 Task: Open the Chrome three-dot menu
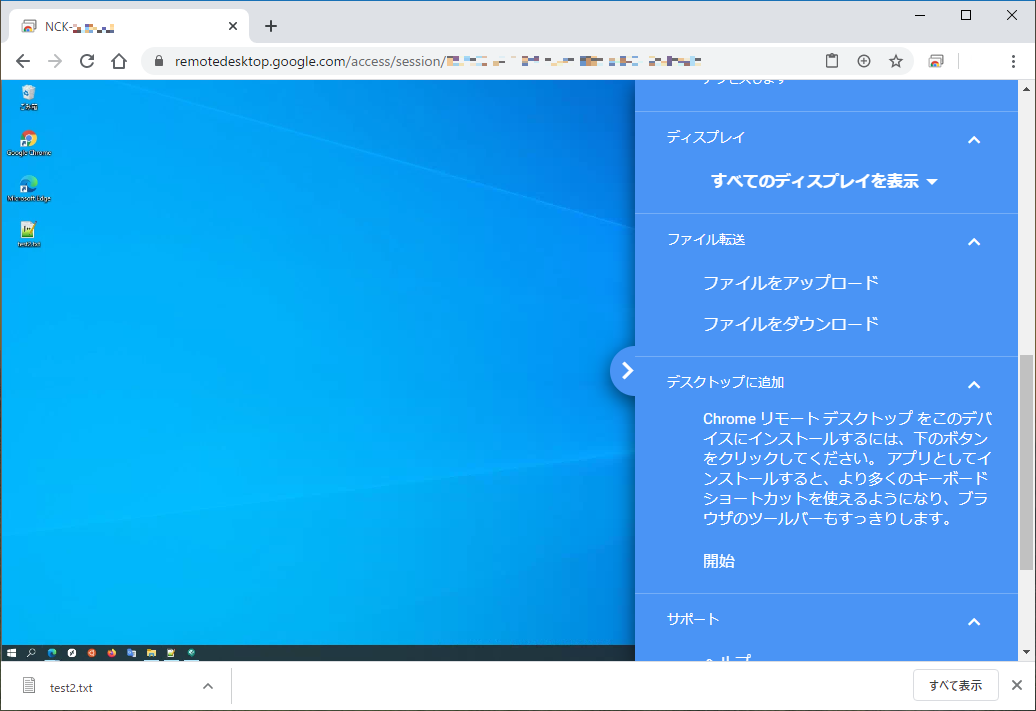[x=1013, y=61]
